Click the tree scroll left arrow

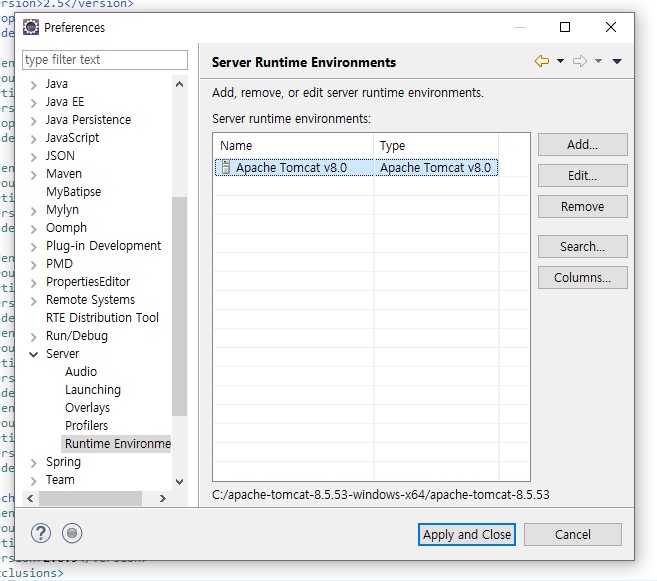coord(30,498)
